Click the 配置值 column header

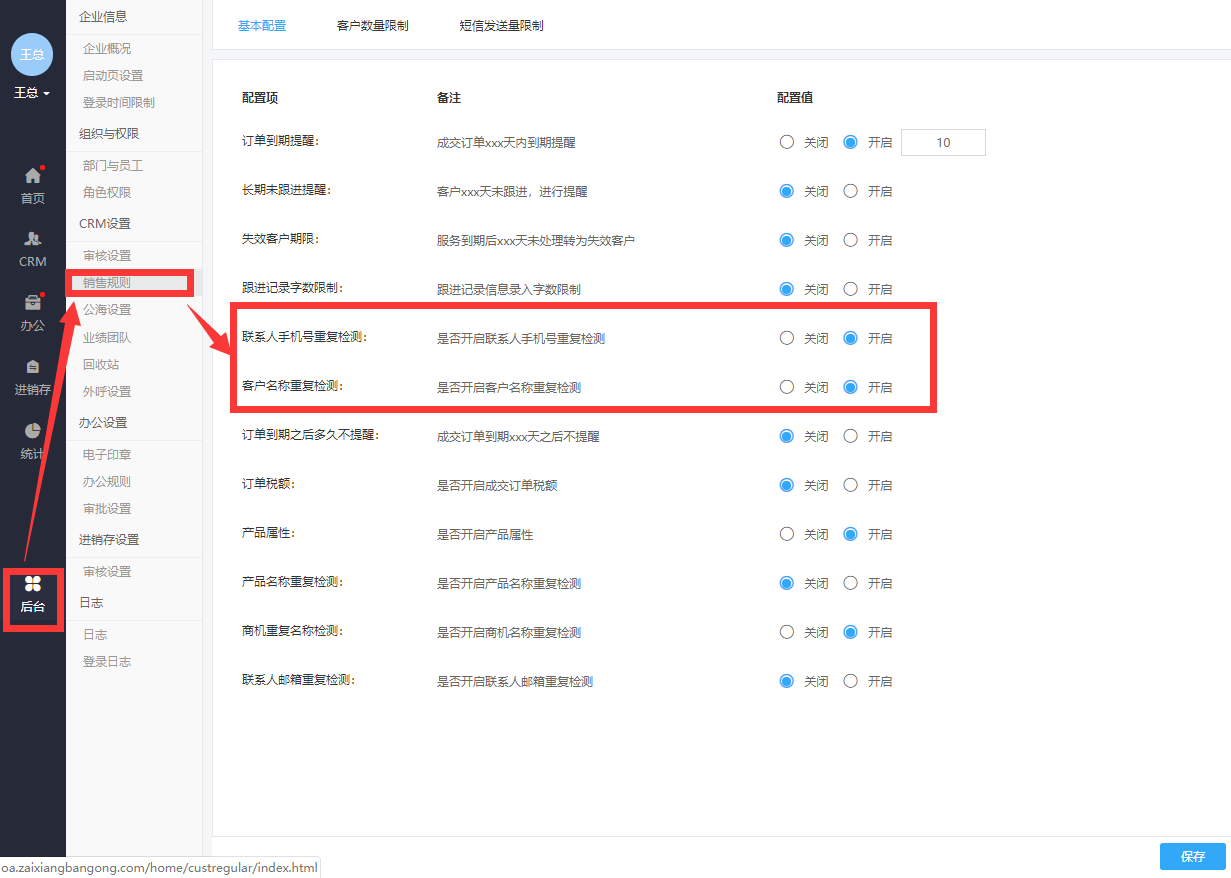click(795, 97)
